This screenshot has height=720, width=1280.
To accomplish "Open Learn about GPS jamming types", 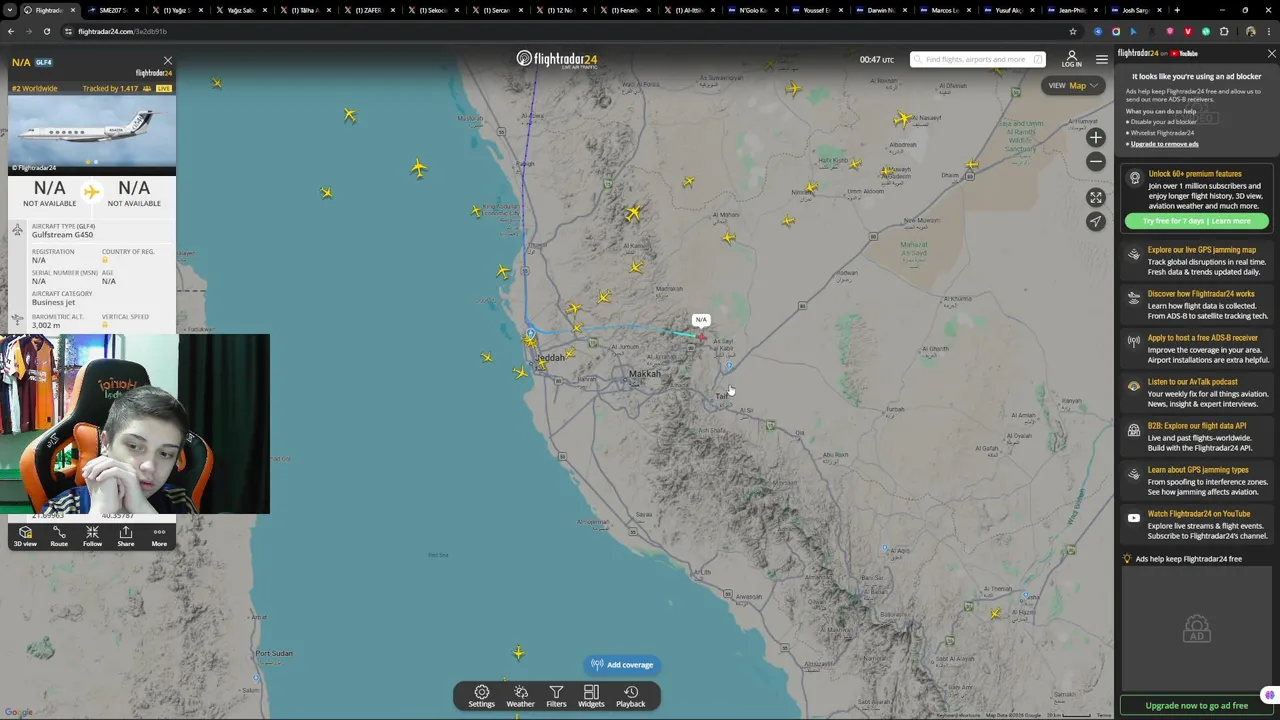I will point(1197,481).
